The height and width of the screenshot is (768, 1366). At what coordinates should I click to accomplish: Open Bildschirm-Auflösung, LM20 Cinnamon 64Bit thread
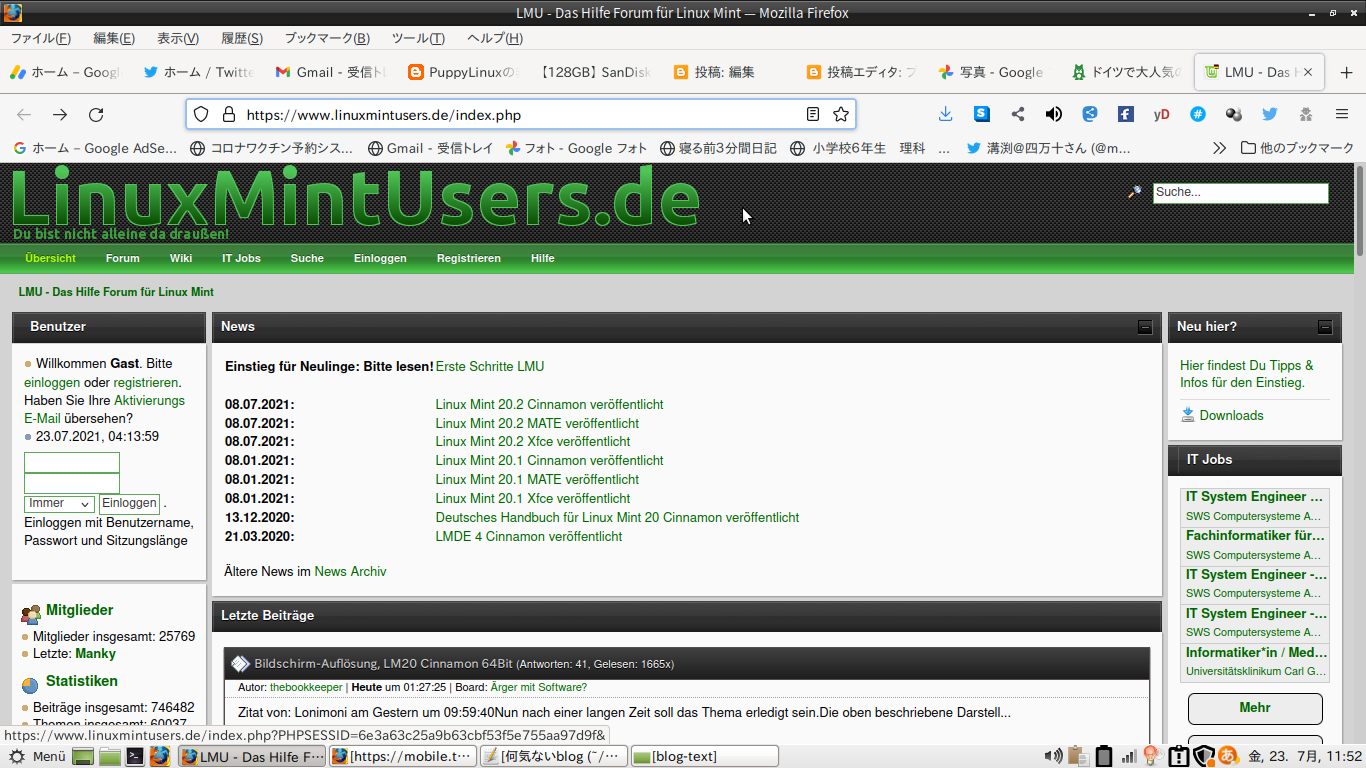[383, 664]
